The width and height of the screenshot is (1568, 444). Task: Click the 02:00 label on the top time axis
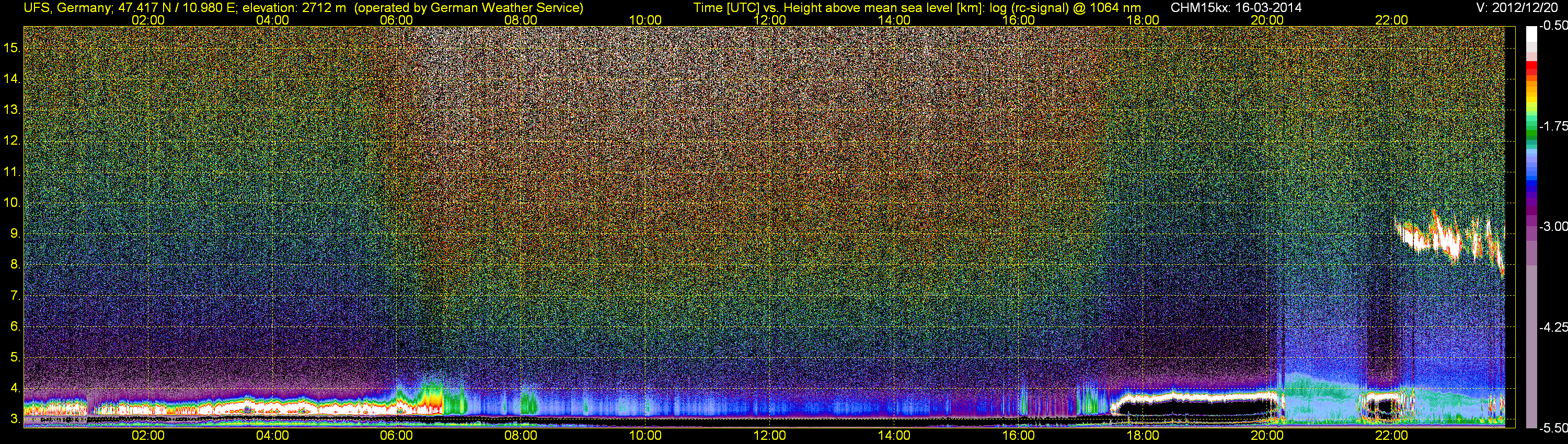point(148,20)
